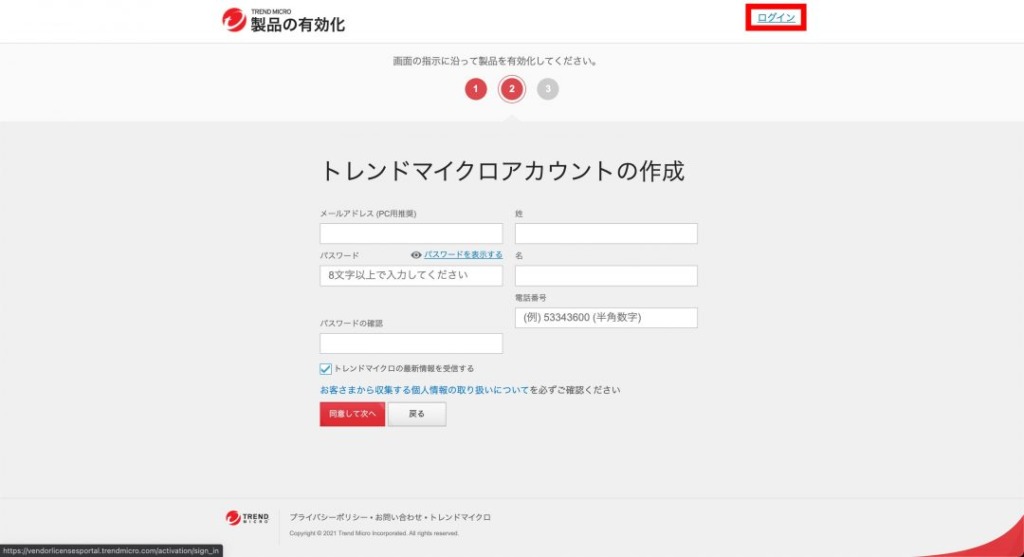Screen dimensions: 1024x557
Task: Focus the パスワードの確認 input field
Action: pos(411,343)
